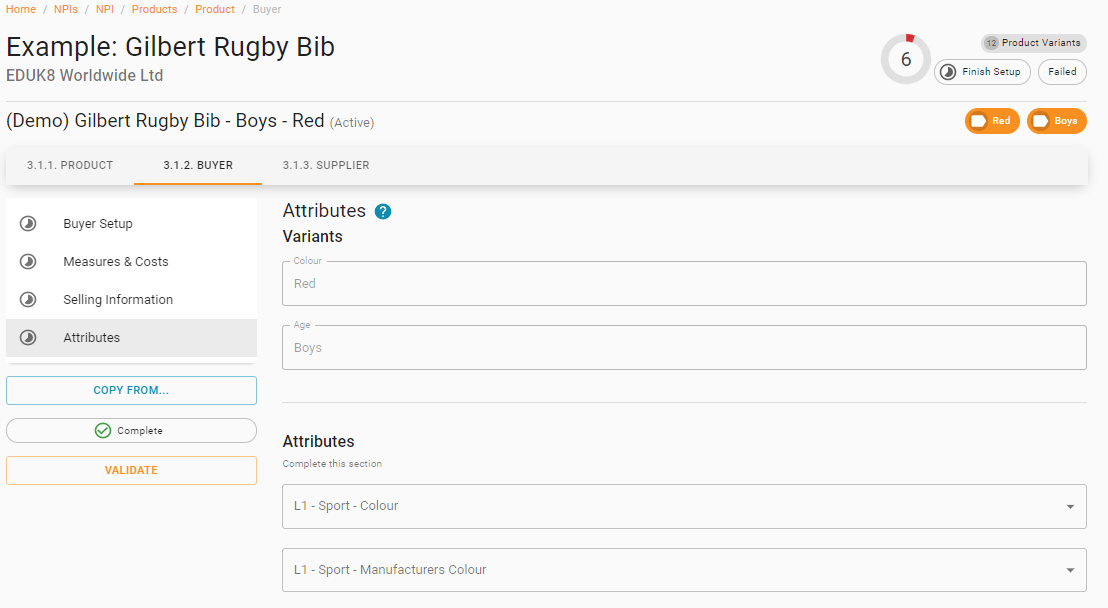Switch to the 3.1.3. Supplier tab
1108x608 pixels.
pos(326,165)
